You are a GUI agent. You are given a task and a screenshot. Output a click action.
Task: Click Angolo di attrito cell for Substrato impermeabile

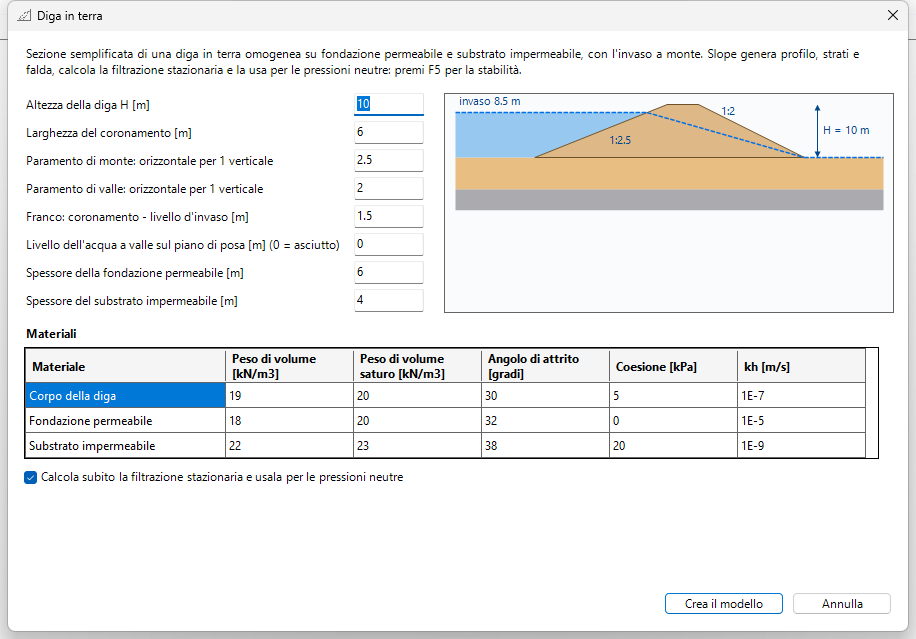pos(545,446)
